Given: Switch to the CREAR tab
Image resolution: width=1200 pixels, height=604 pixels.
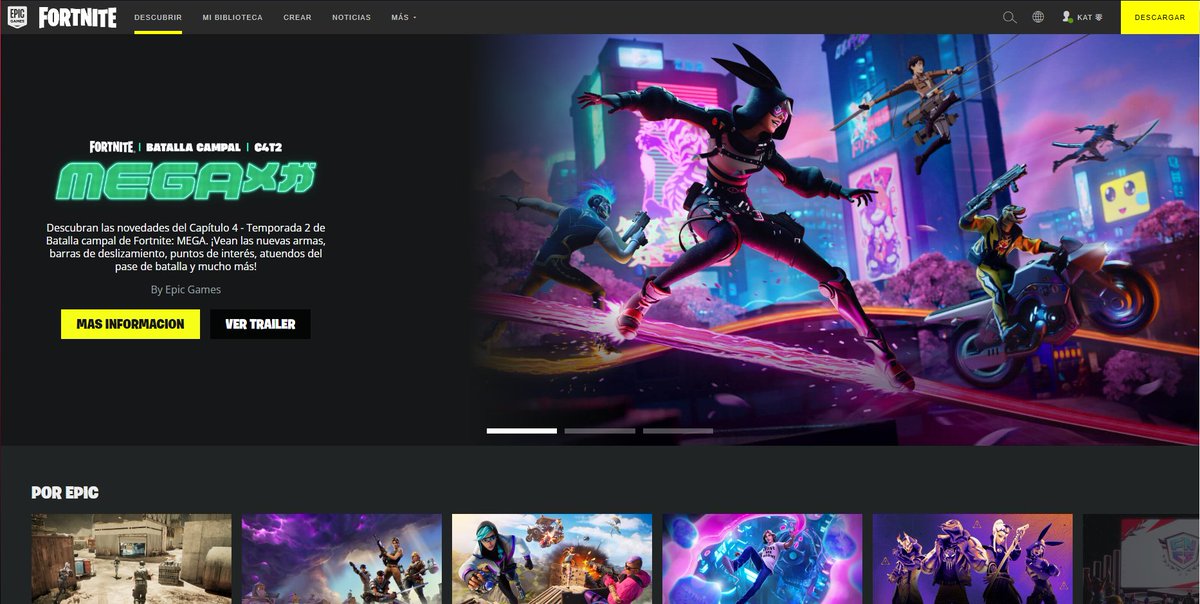Looking at the screenshot, I should click(x=297, y=17).
